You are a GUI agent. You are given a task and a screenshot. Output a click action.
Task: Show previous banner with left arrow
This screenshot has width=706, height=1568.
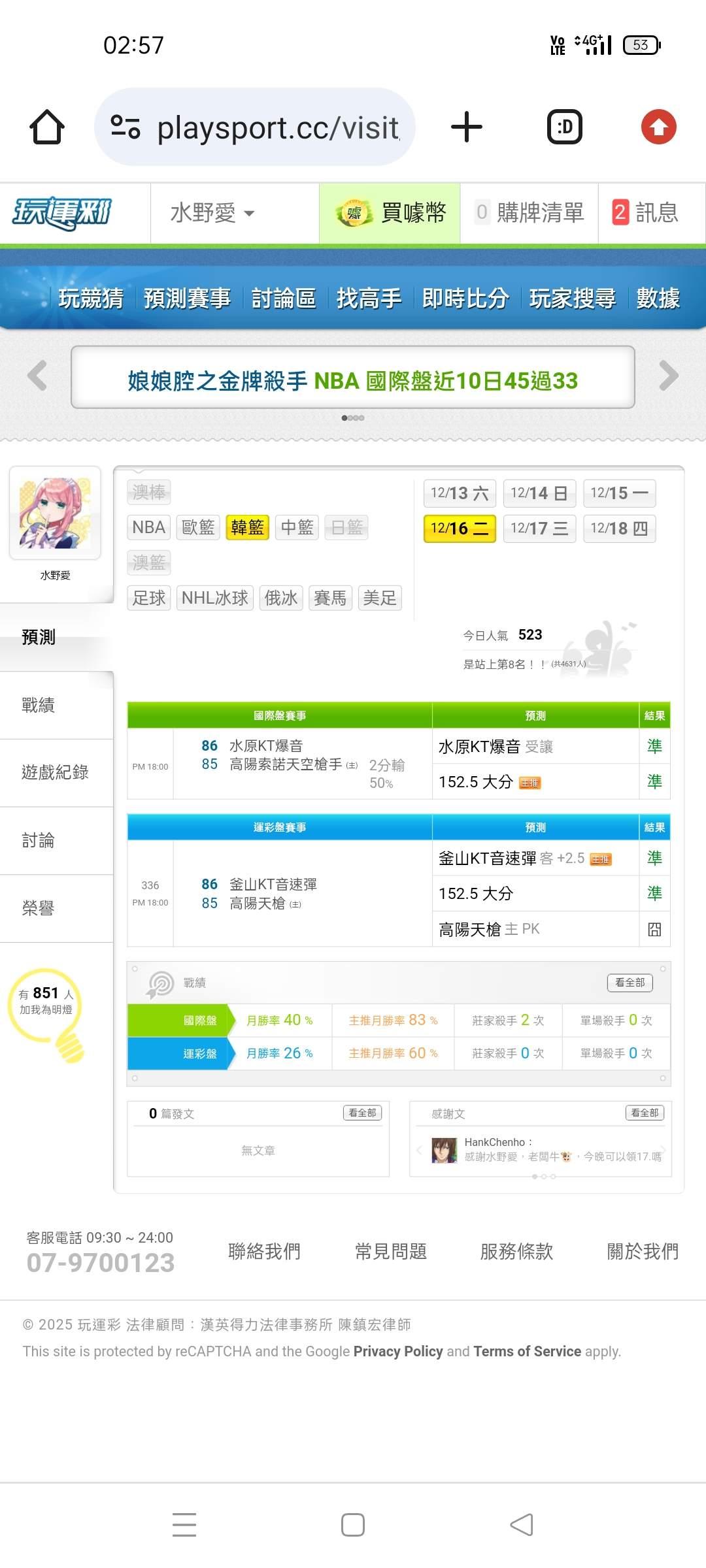click(37, 376)
